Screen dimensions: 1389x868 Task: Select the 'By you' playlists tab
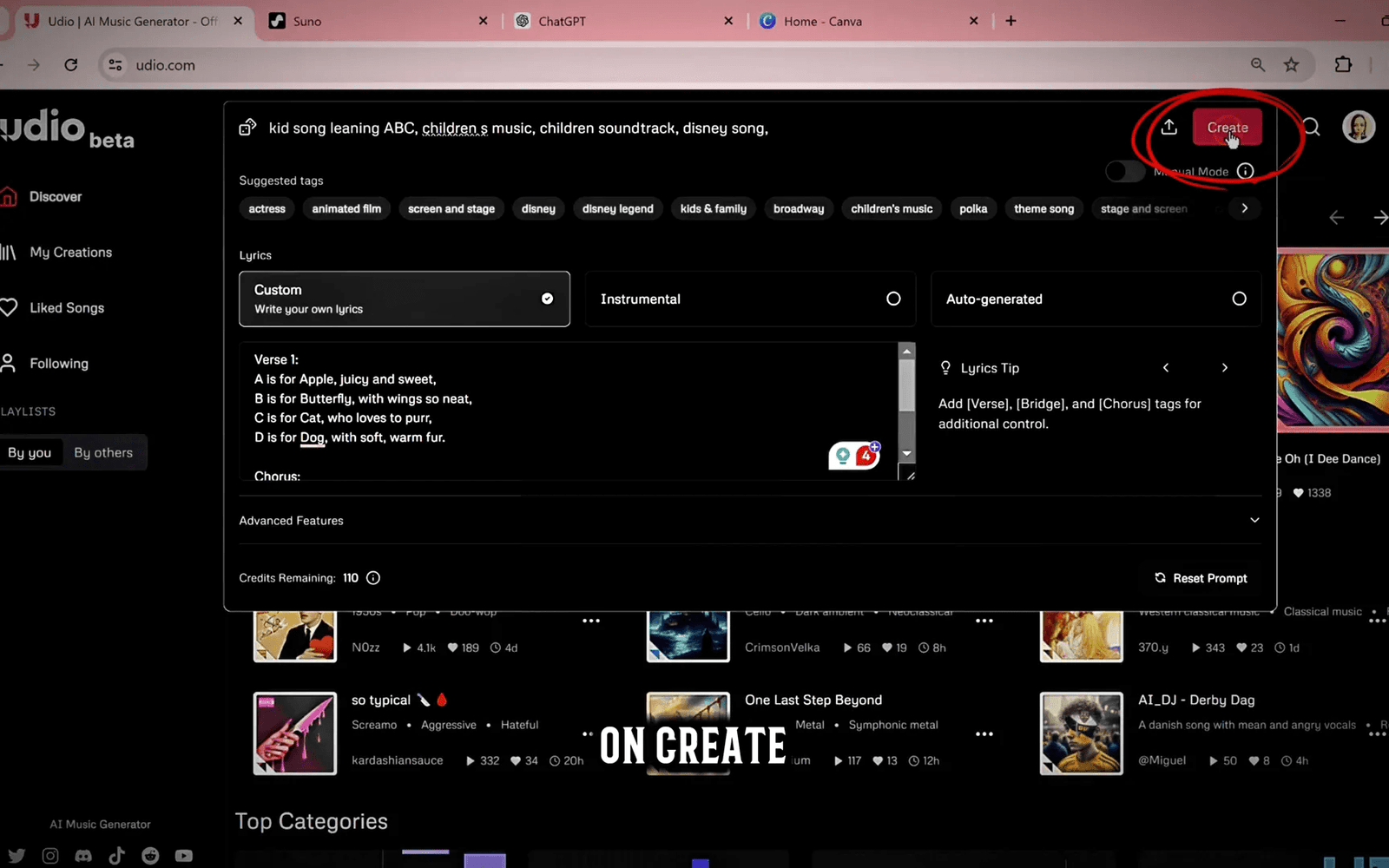(x=30, y=452)
